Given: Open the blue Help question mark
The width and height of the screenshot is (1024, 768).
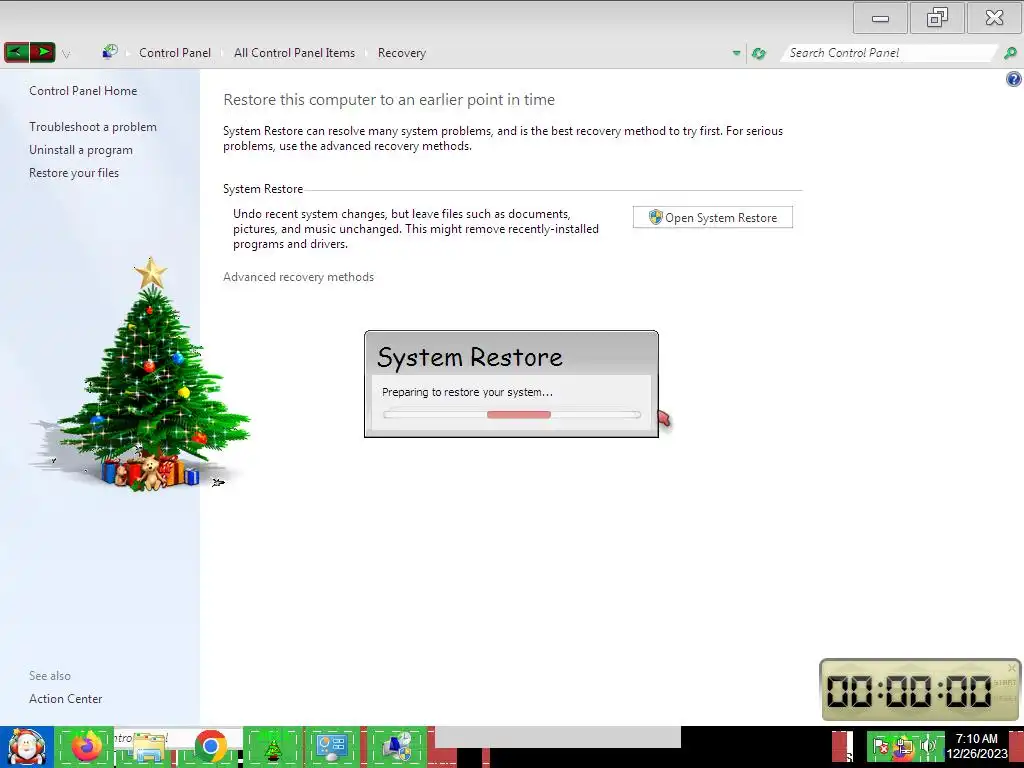Looking at the screenshot, I should click(x=1014, y=80).
